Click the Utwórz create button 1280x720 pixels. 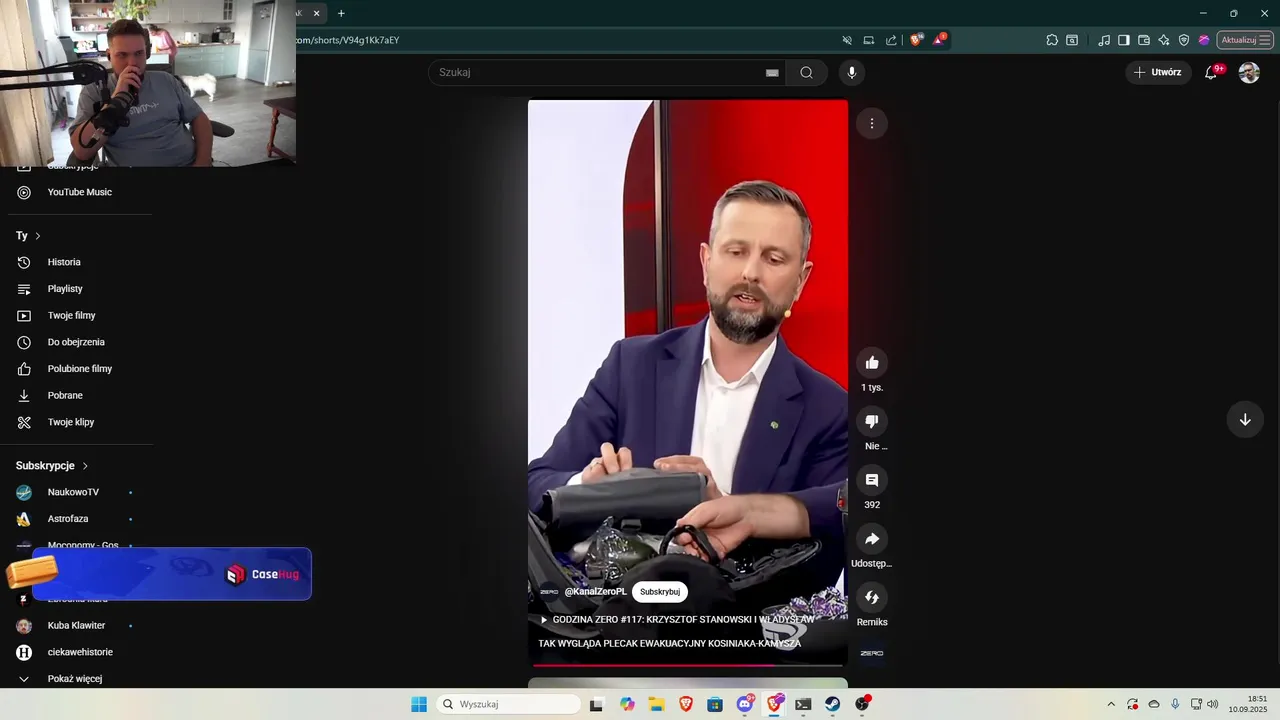[1158, 72]
